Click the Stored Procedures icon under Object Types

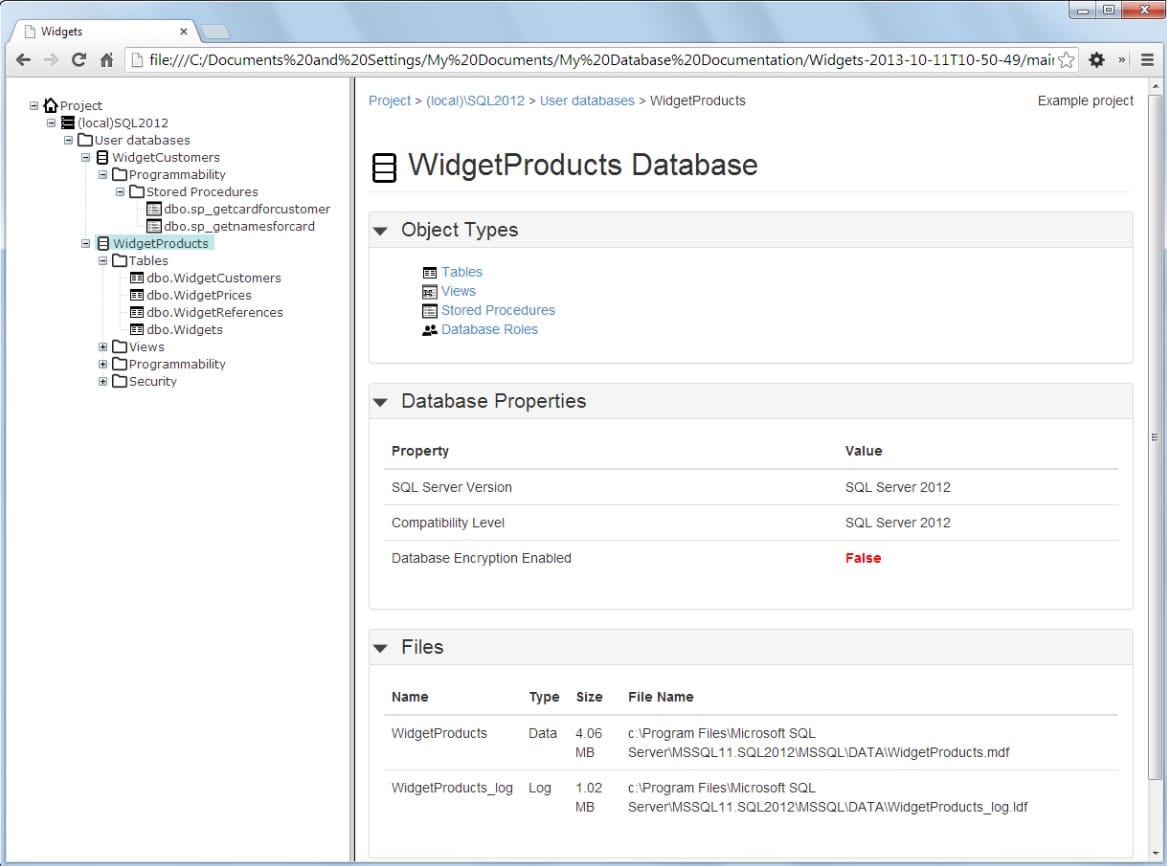[429, 311]
